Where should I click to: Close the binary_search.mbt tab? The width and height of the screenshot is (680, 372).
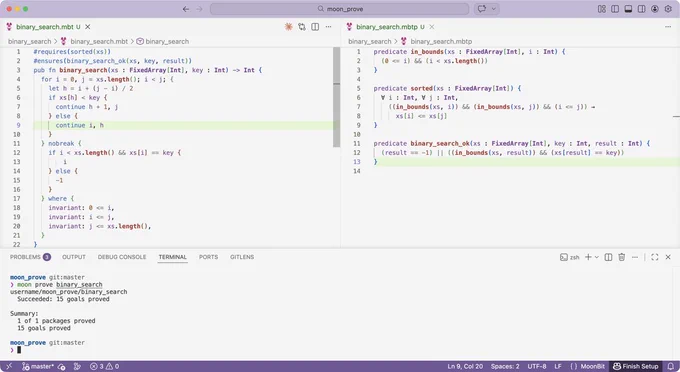88,27
